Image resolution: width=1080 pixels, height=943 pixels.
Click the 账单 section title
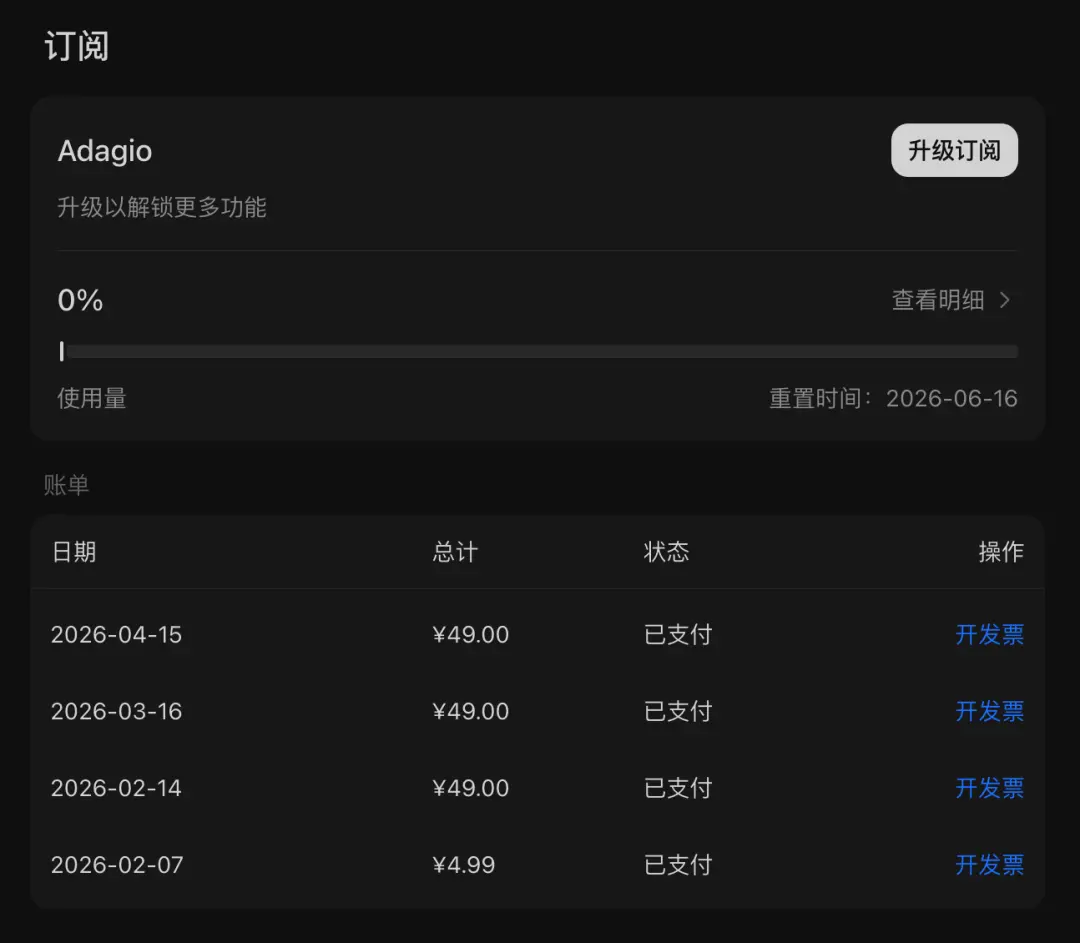tap(66, 485)
